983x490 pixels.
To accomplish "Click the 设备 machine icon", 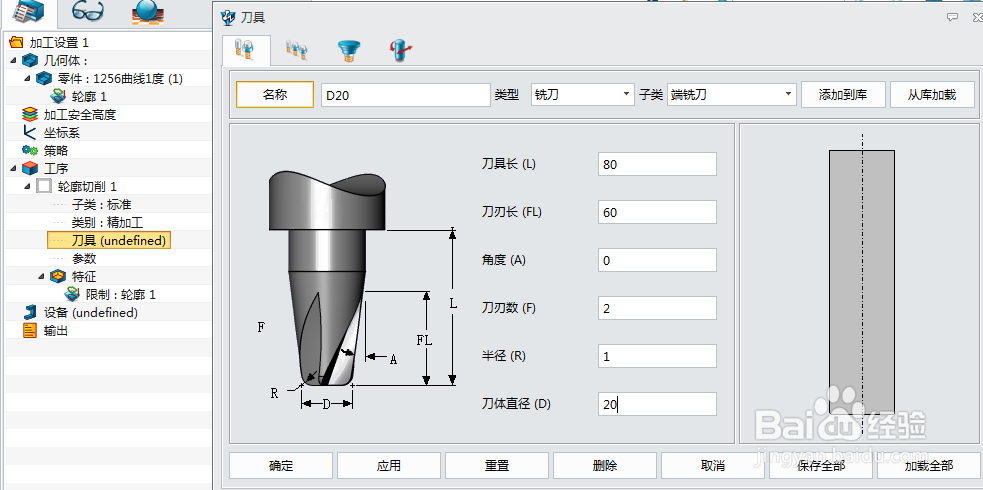I will pos(29,312).
